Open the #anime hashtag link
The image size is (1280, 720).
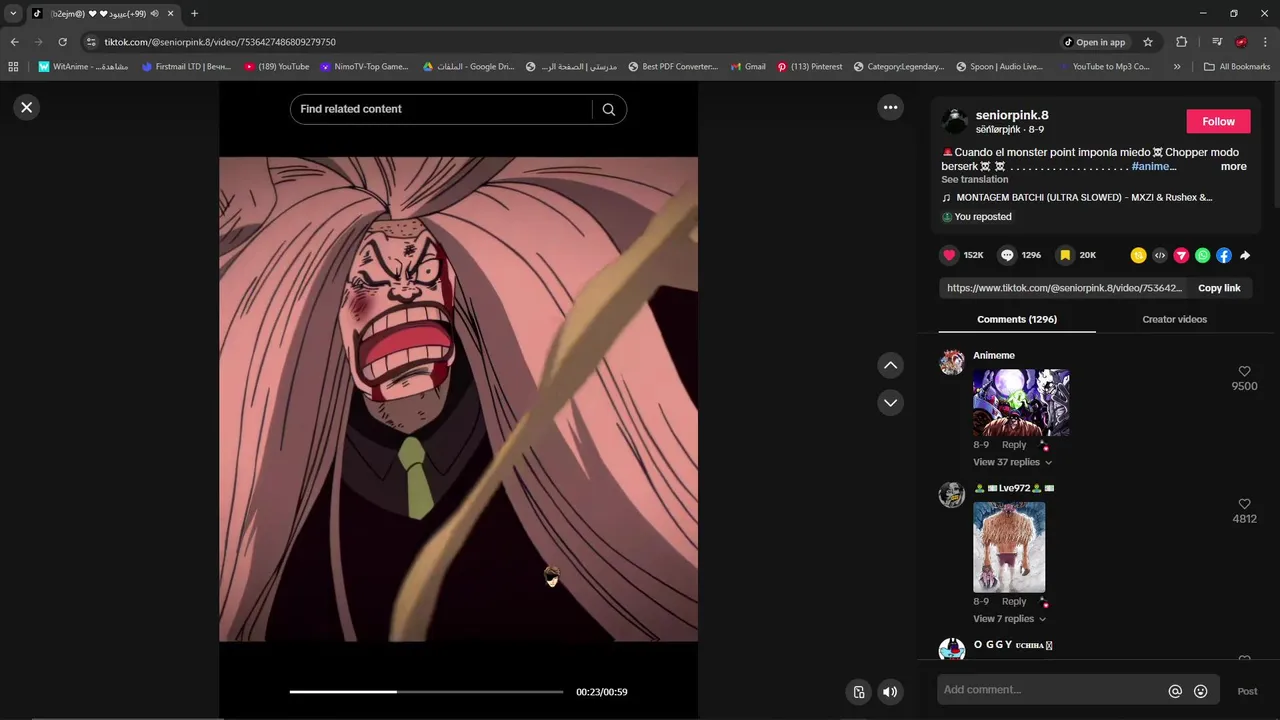[x=1153, y=167]
